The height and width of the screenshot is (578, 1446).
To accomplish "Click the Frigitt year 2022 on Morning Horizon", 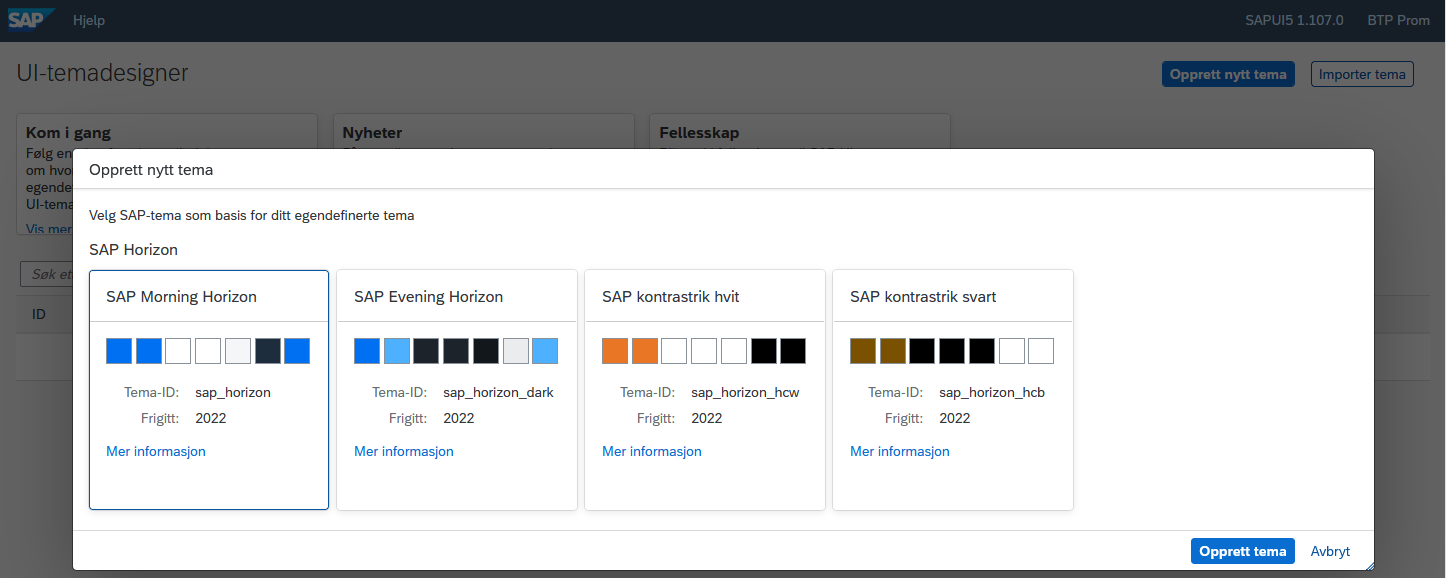I will tap(210, 418).
